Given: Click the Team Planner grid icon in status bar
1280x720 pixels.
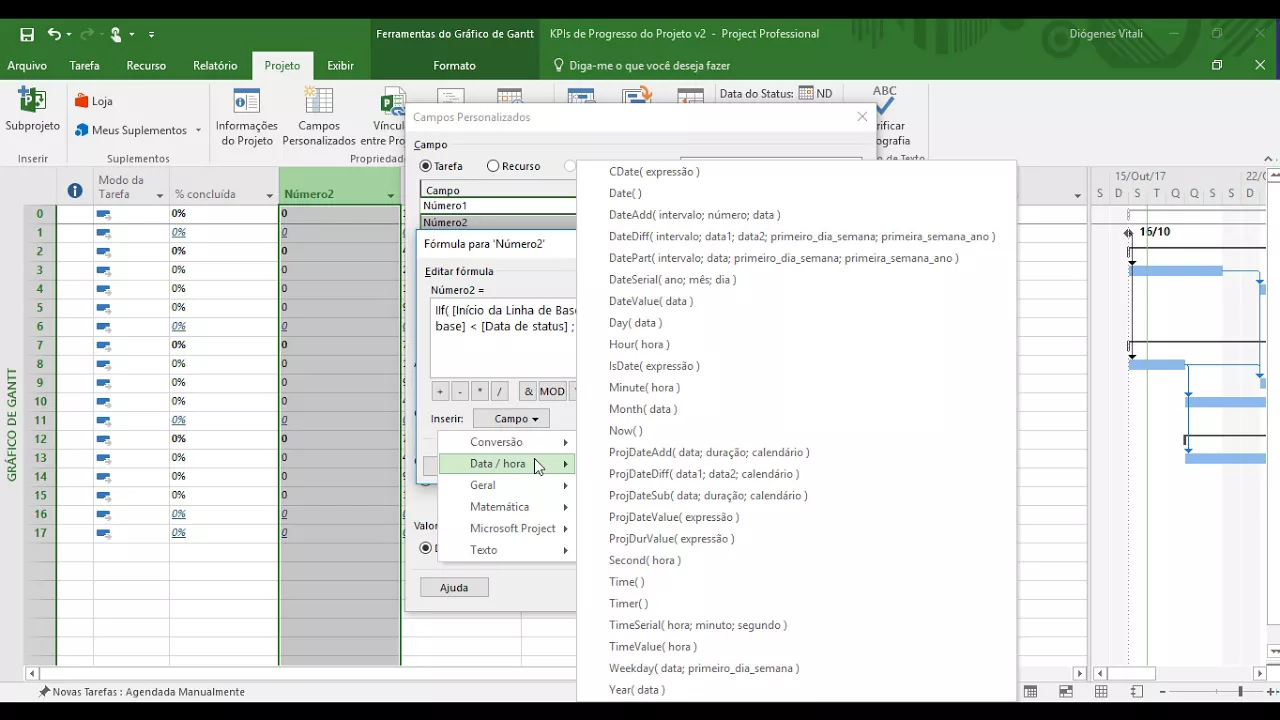Looking at the screenshot, I should tap(1101, 691).
